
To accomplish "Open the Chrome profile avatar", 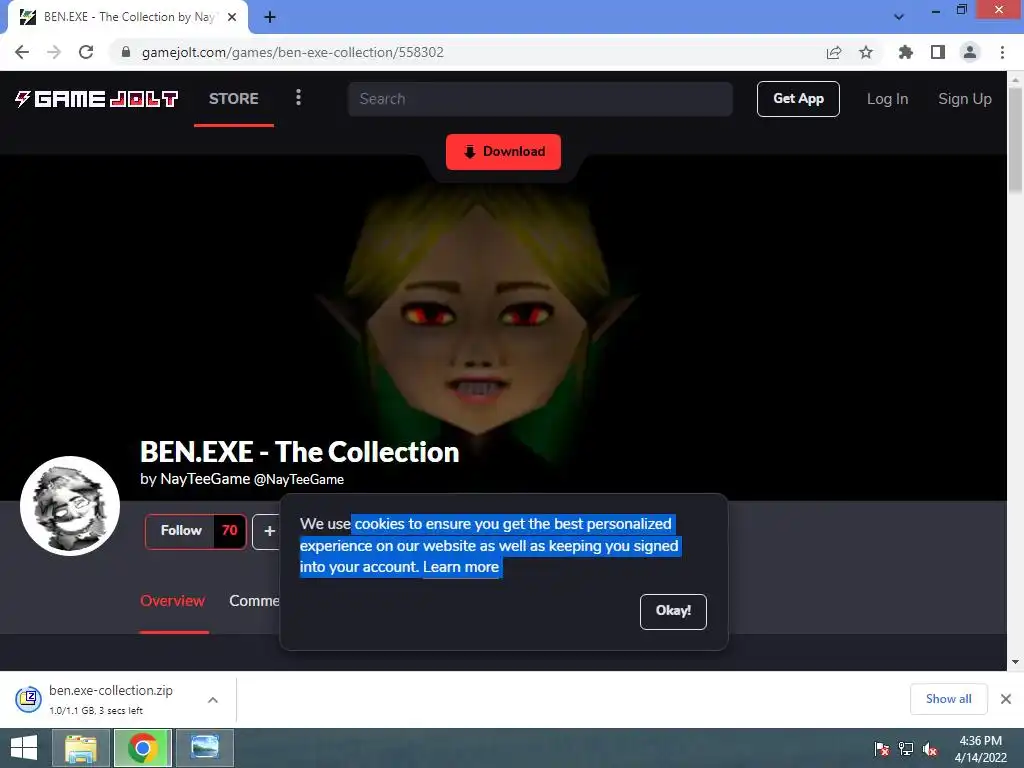I will (970, 52).
